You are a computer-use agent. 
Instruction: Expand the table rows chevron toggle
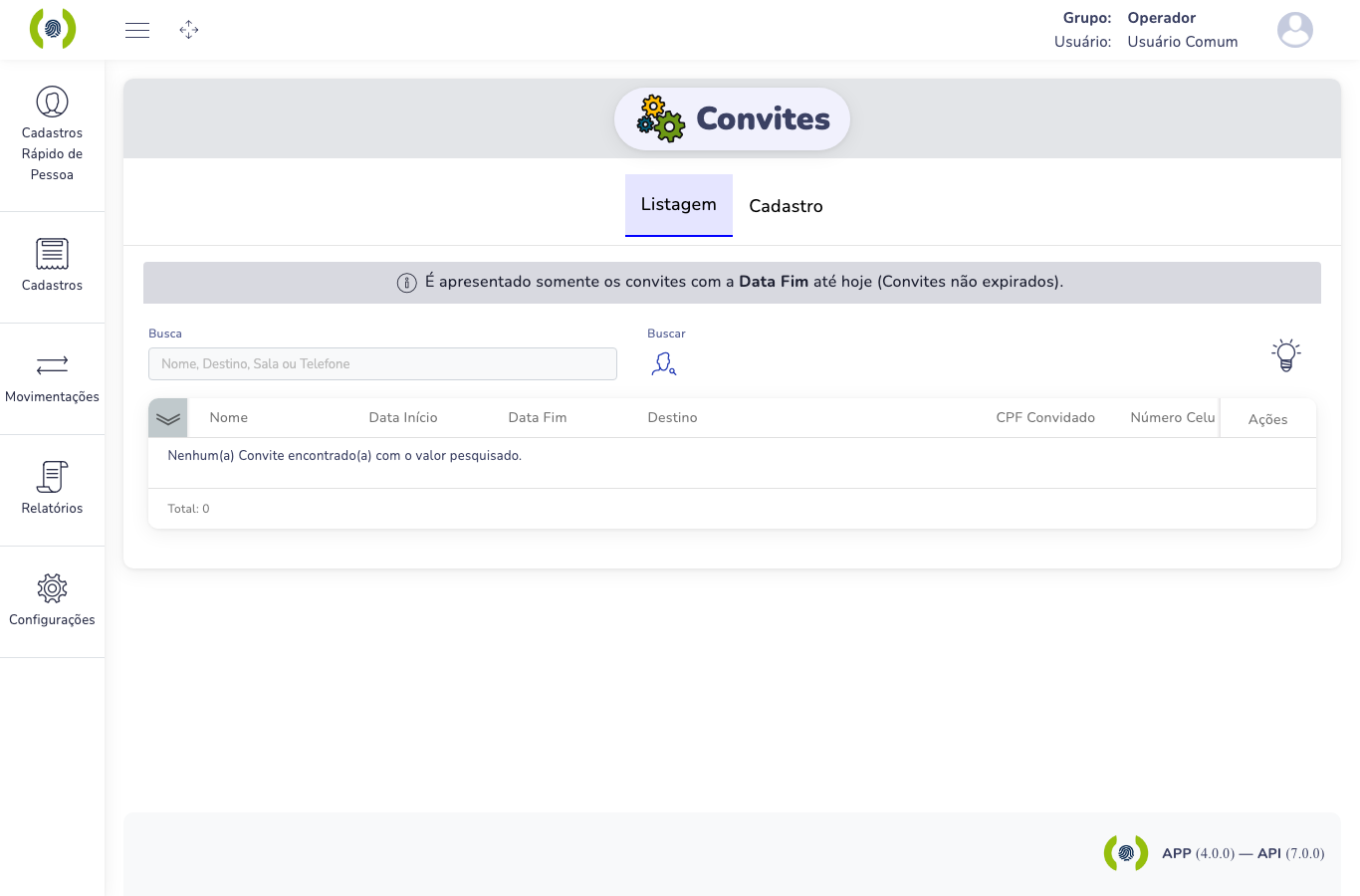click(x=168, y=418)
